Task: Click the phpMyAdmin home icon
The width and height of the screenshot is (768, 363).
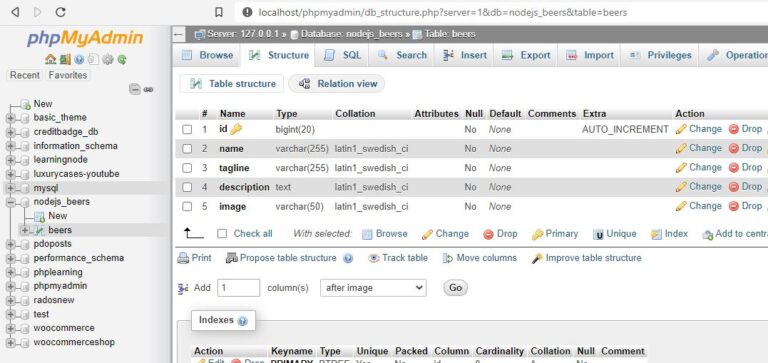Action: [x=50, y=60]
